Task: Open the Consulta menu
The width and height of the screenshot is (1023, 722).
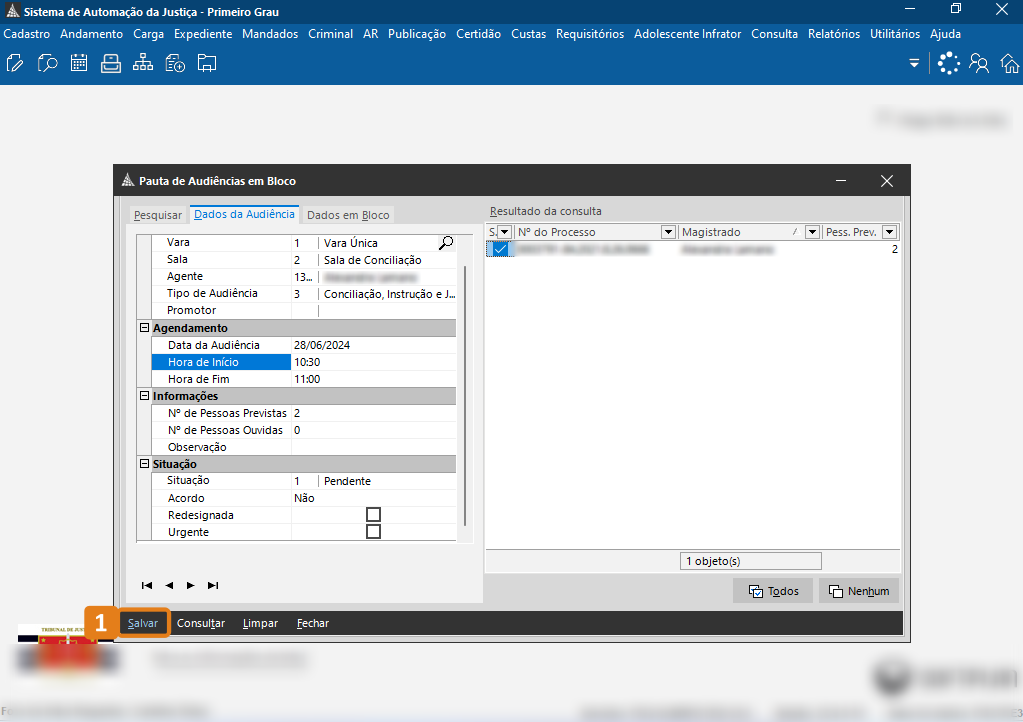Action: point(774,34)
